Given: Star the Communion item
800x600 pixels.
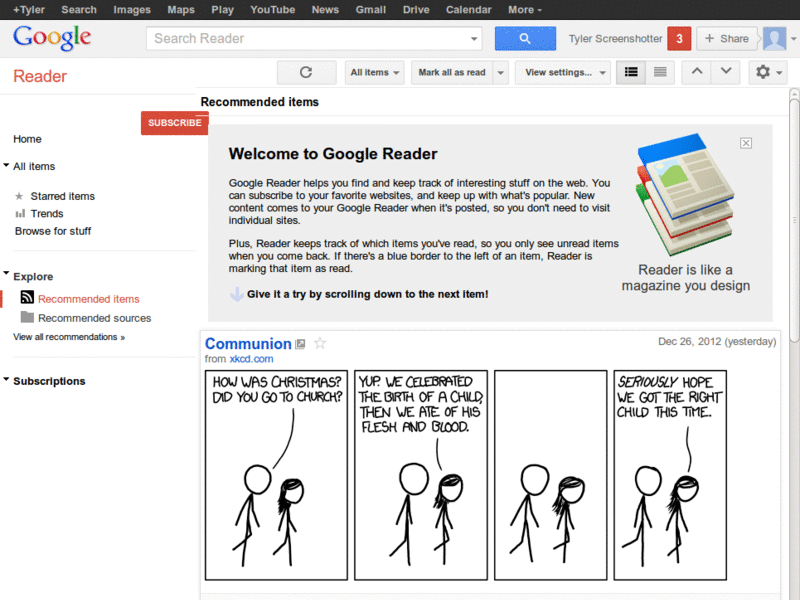Looking at the screenshot, I should (x=320, y=343).
